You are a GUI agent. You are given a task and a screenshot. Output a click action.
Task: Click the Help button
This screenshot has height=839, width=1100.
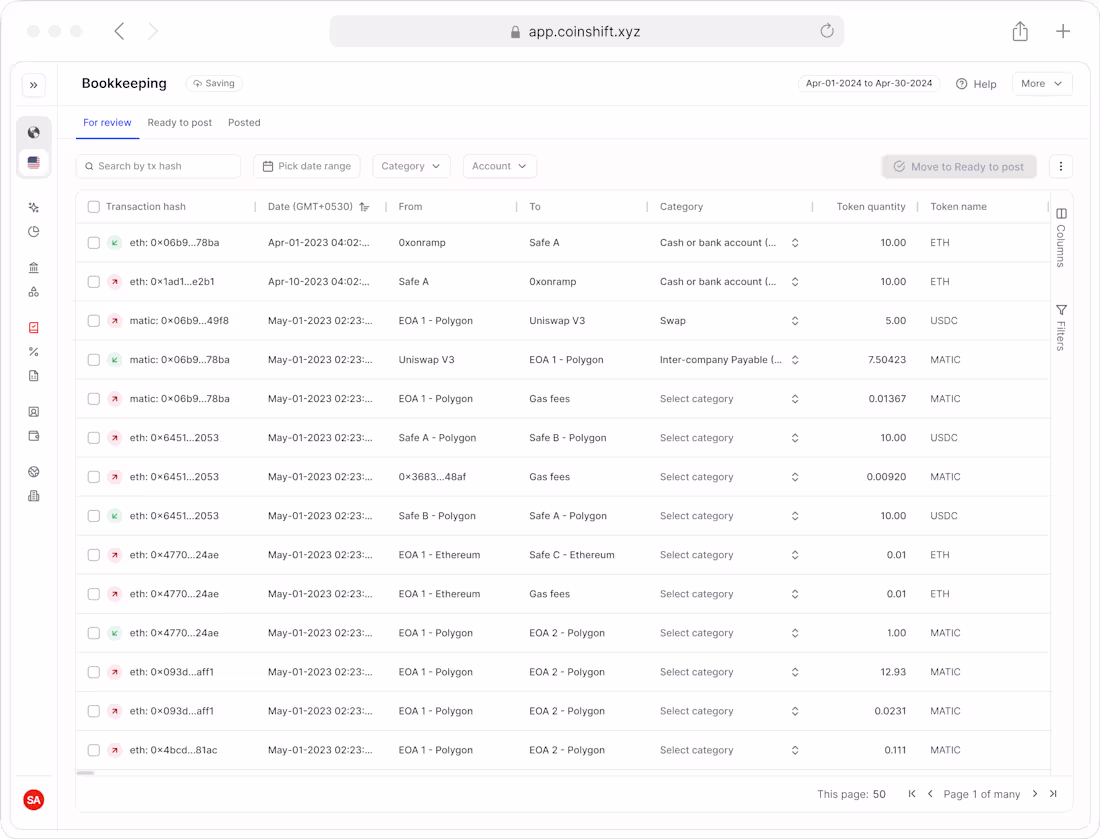pyautogui.click(x=976, y=84)
